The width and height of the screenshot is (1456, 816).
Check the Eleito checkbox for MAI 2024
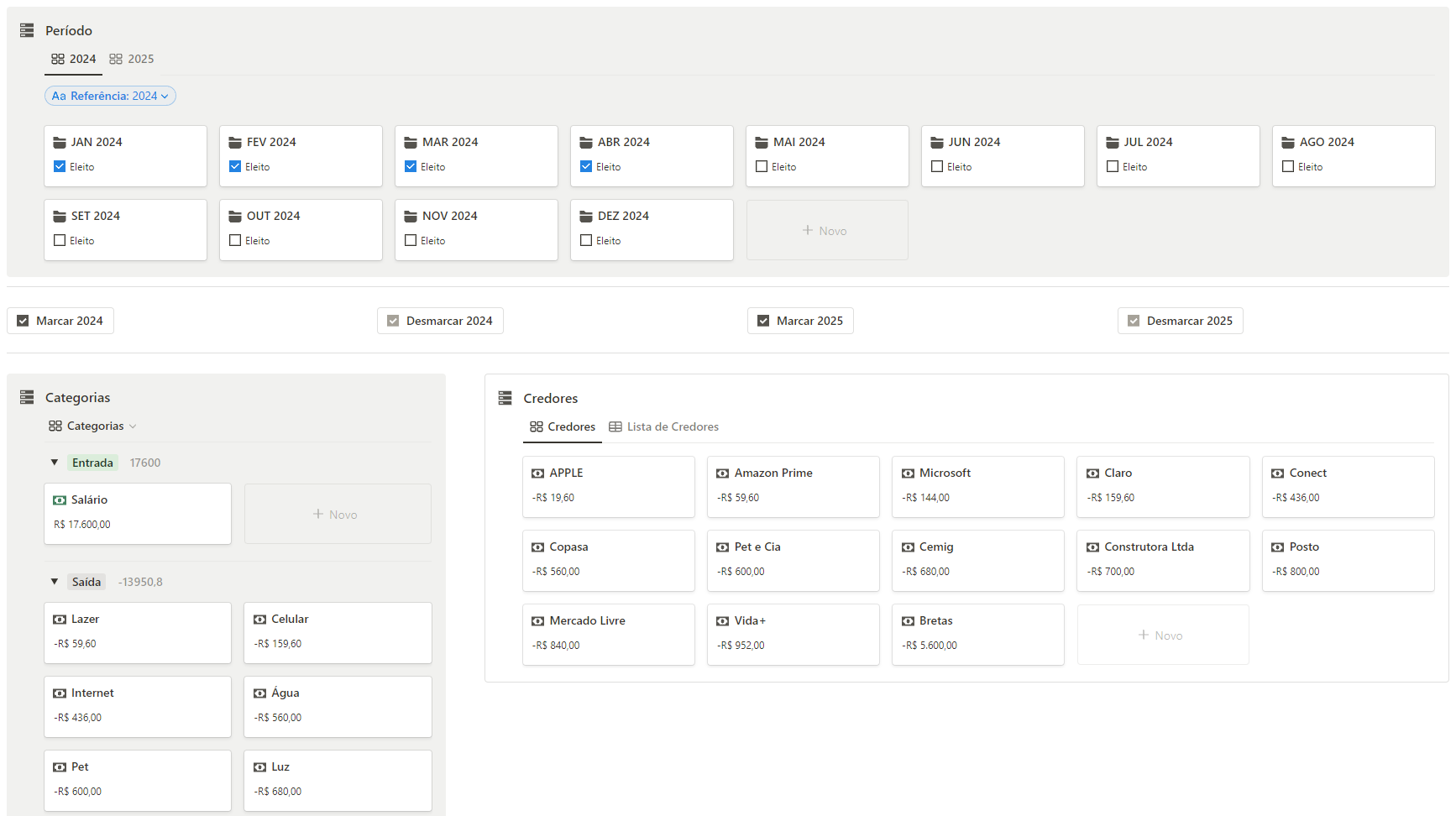point(762,166)
